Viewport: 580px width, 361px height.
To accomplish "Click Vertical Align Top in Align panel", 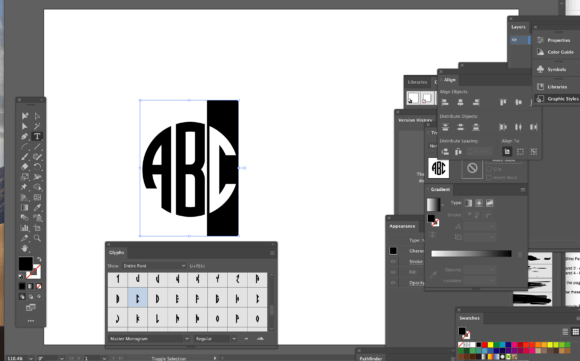I will (x=503, y=102).
